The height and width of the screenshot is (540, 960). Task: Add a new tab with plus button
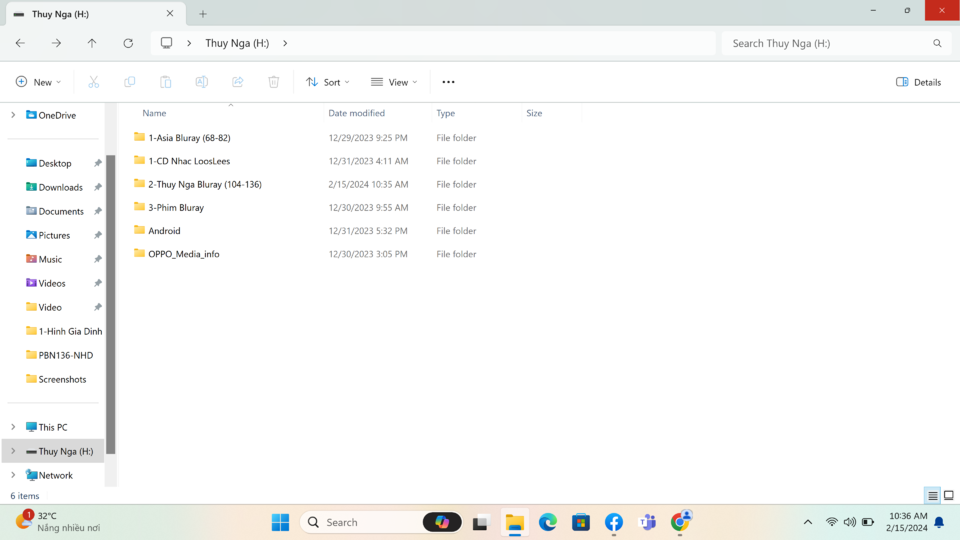coord(203,13)
